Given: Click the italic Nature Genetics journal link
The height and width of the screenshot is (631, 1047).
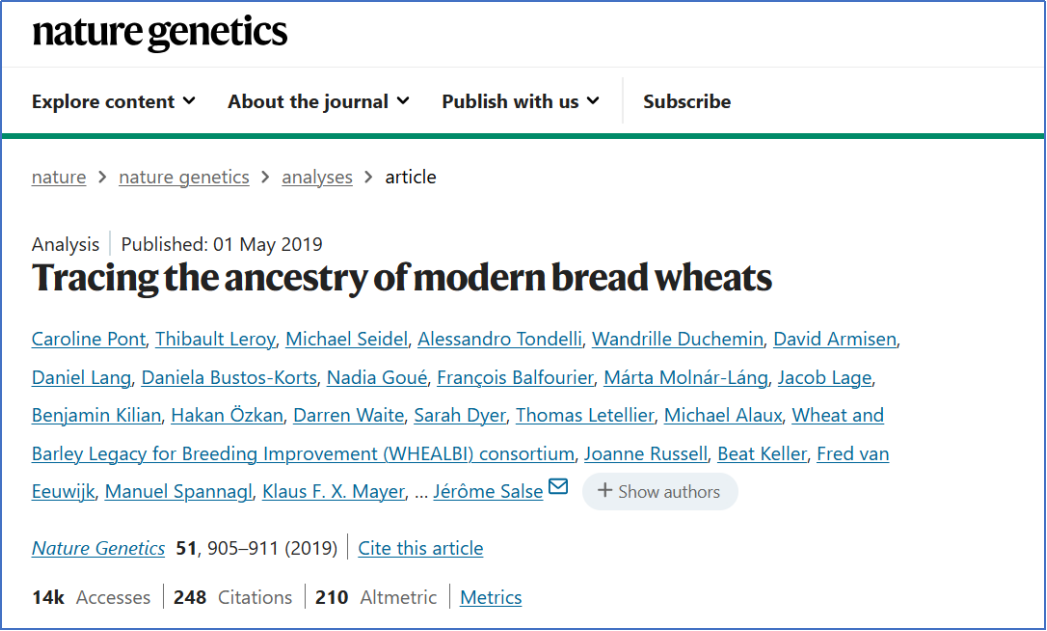Looking at the screenshot, I should tap(98, 548).
